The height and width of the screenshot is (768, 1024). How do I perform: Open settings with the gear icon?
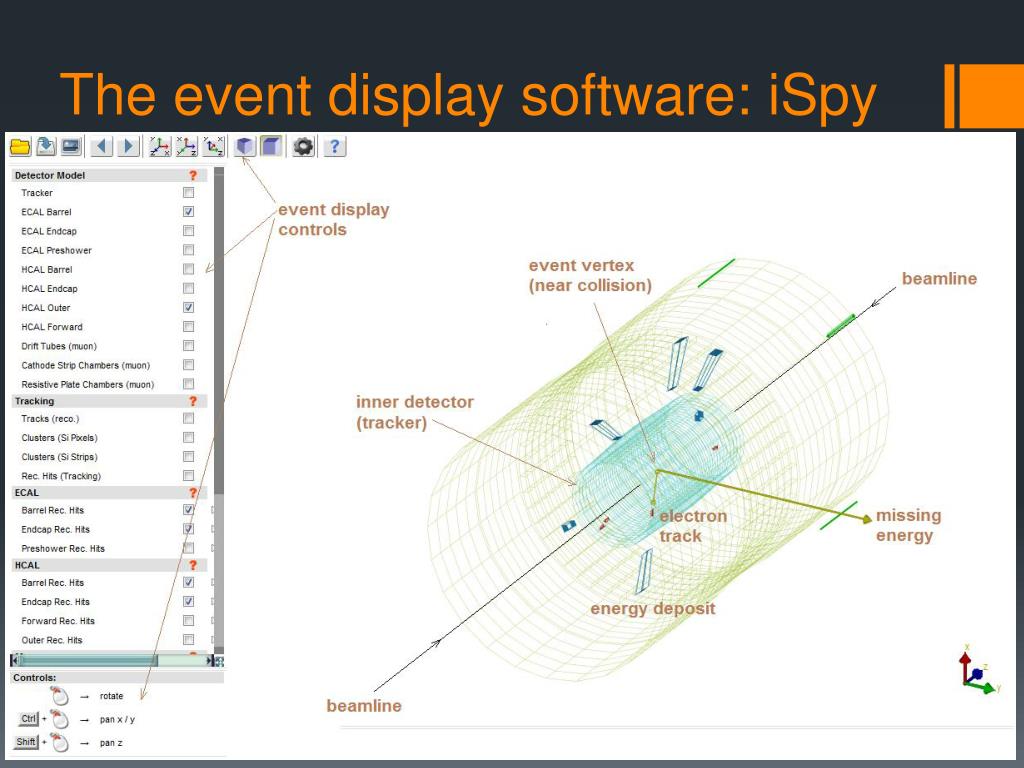[x=303, y=146]
